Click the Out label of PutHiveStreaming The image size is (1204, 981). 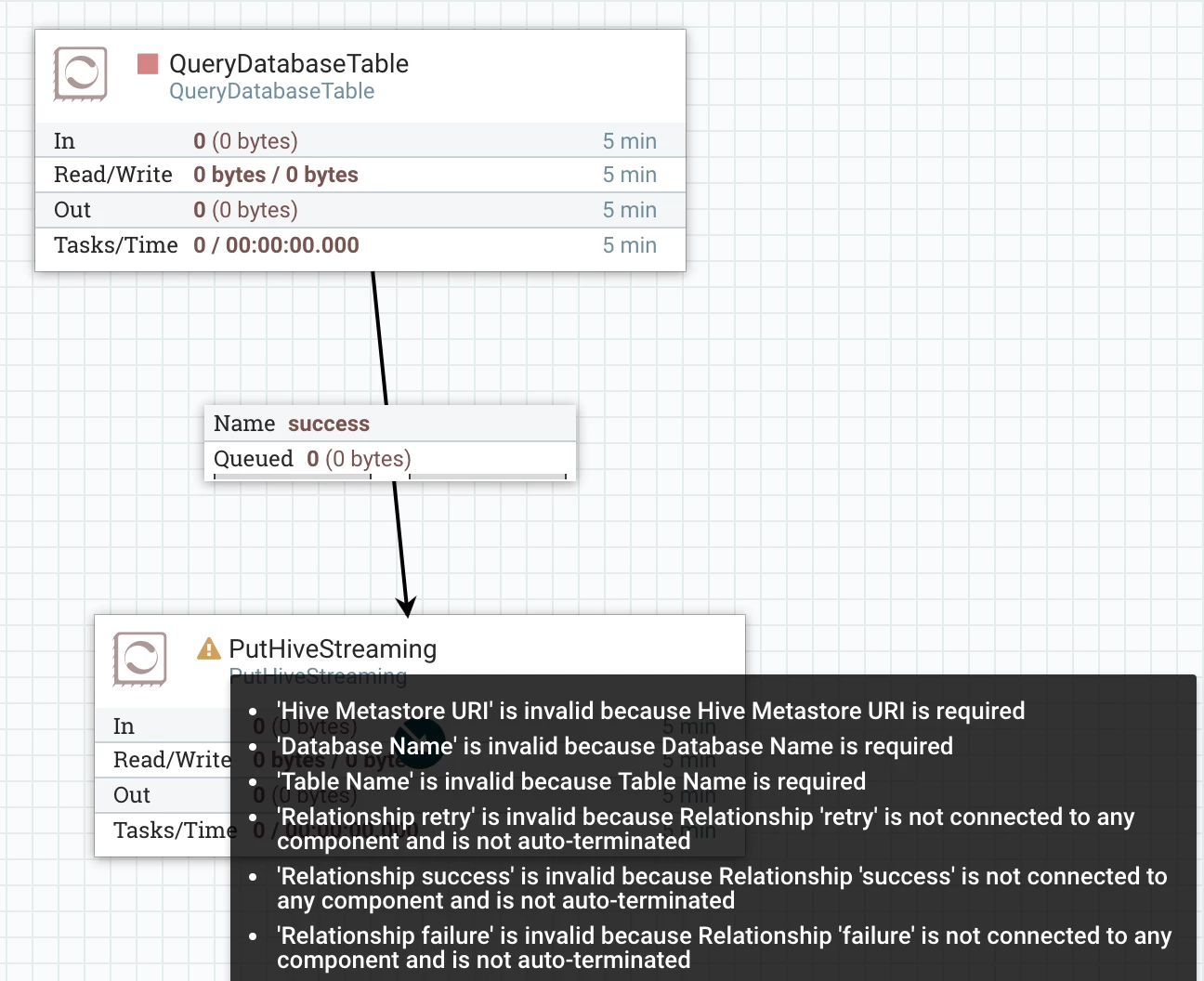pos(132,795)
